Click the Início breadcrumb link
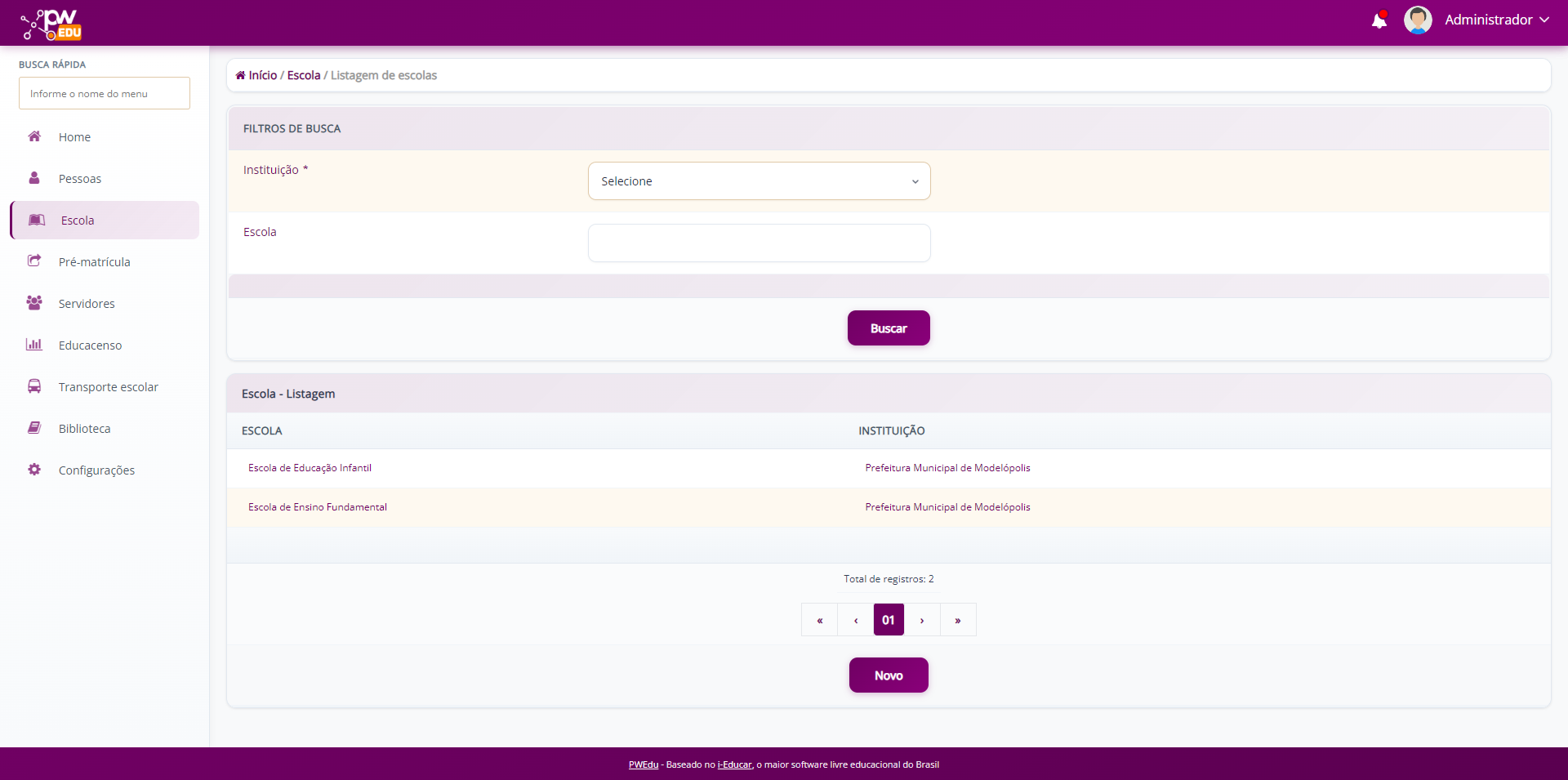 [x=262, y=75]
